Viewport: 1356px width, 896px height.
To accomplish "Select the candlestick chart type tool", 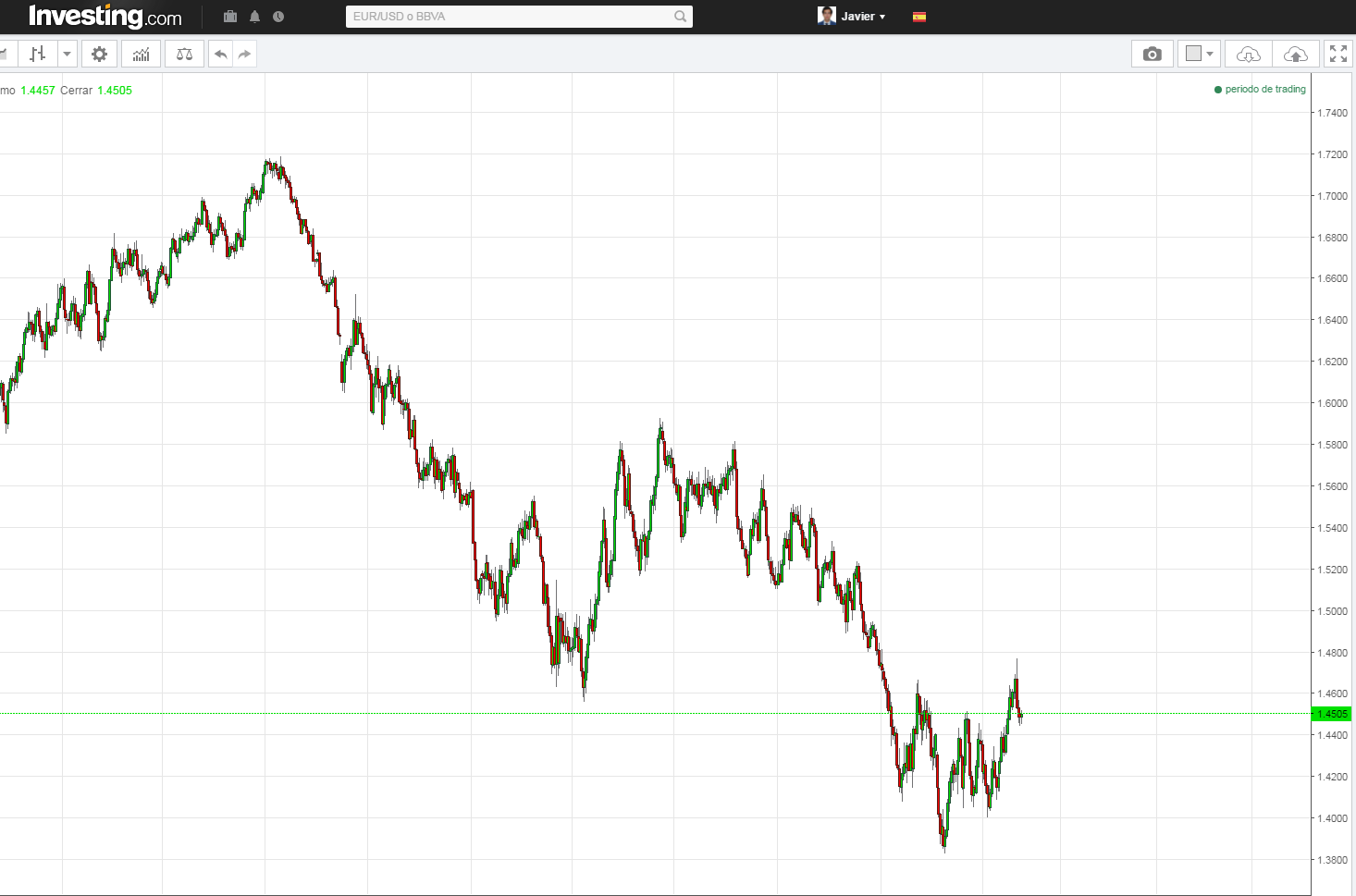I will (38, 54).
